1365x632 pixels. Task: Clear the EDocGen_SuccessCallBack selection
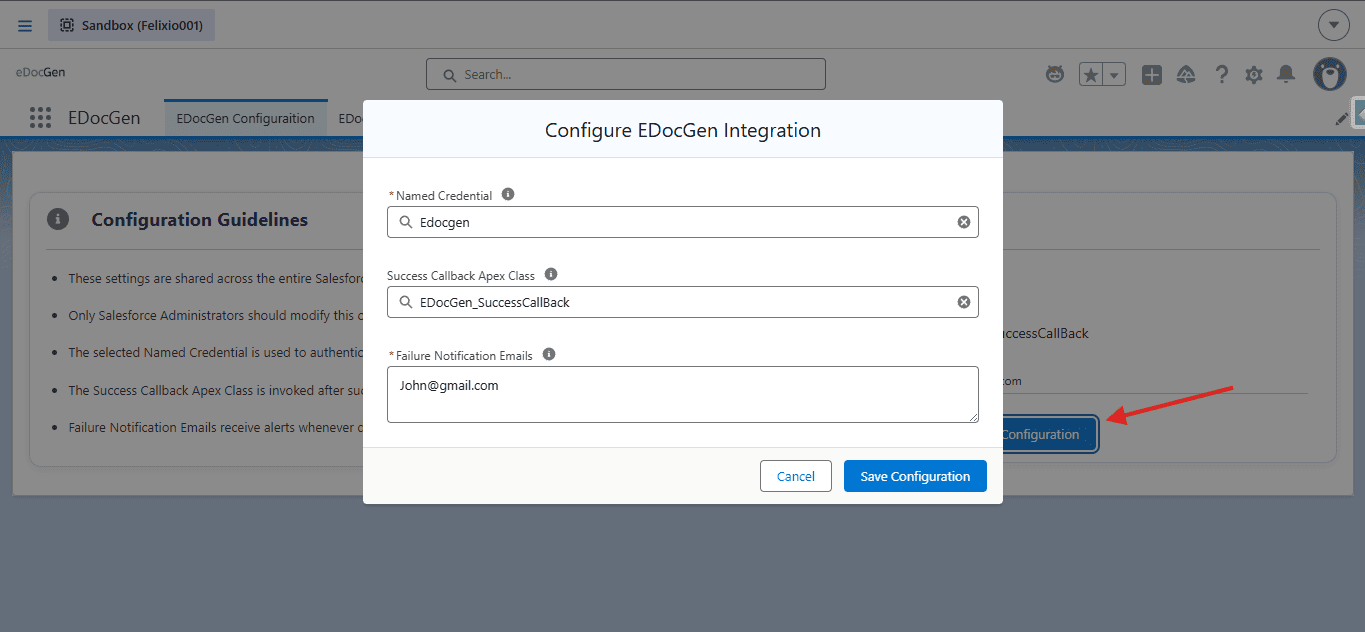964,302
